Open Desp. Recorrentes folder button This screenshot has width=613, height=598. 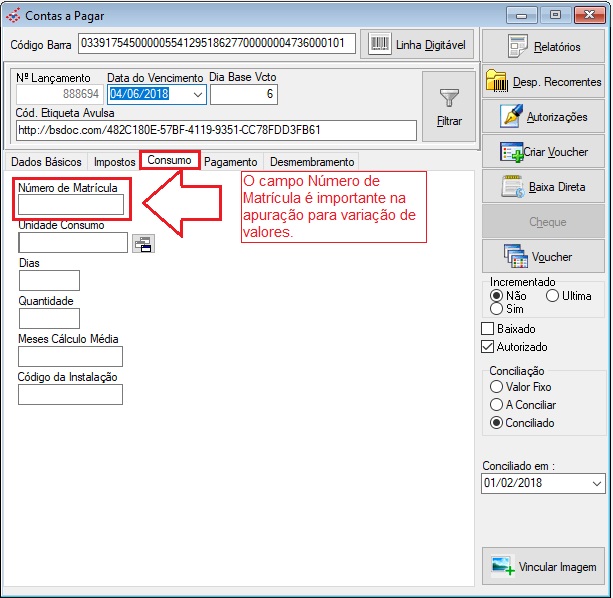(543, 81)
